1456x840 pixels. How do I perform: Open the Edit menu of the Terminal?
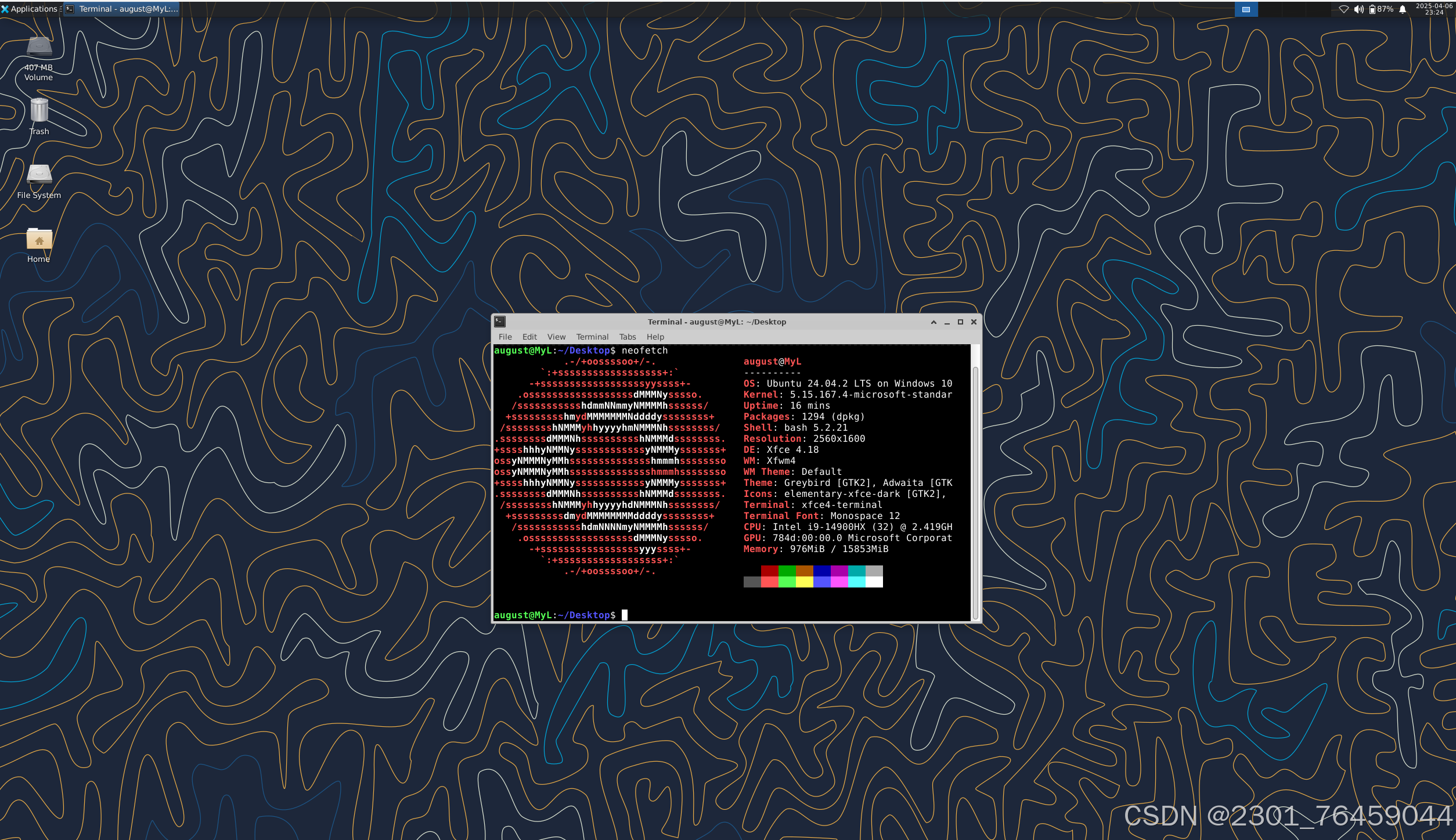pyautogui.click(x=529, y=337)
